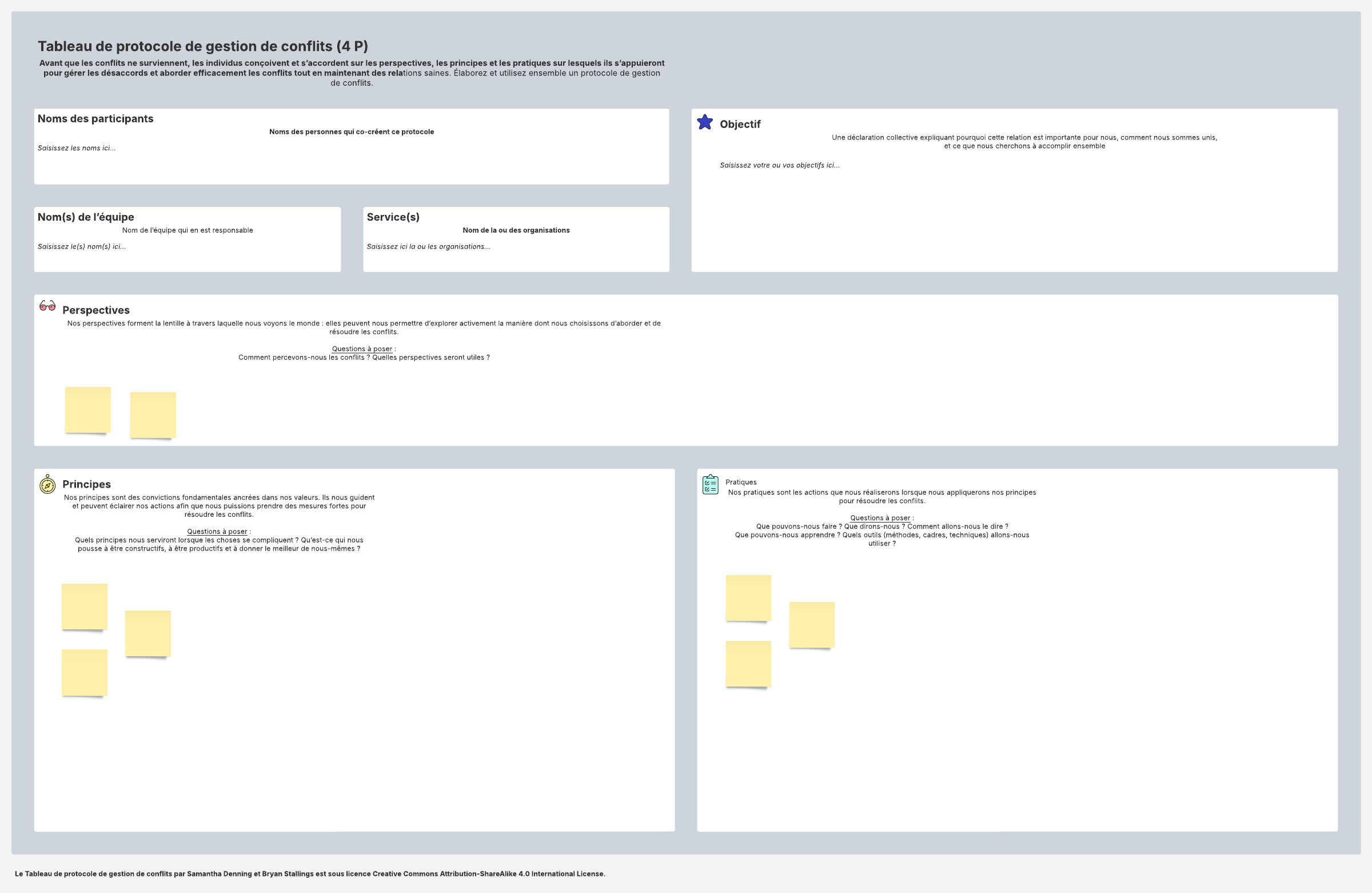Click the 'Noms des participants' heading

[95, 119]
